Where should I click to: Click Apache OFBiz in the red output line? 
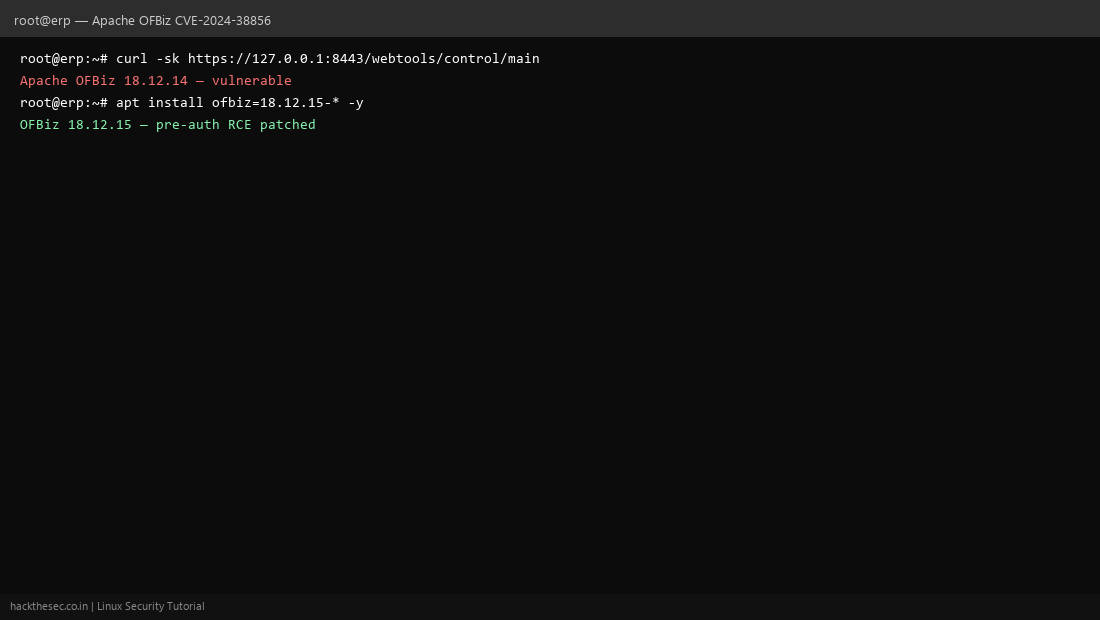click(67, 81)
